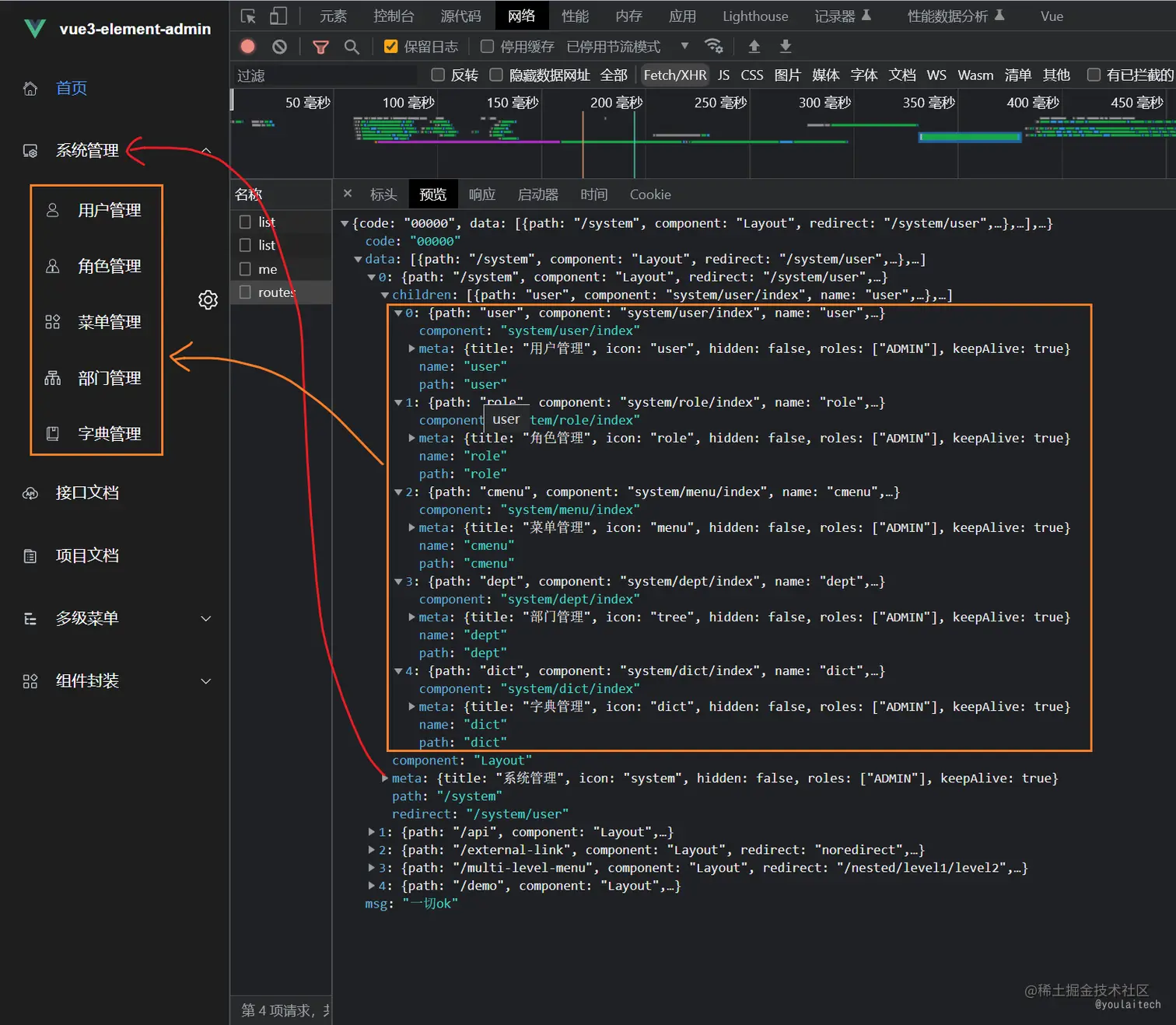Expand the 多级菜单 sidebar section
This screenshot has width=1176, height=1025.
tap(88, 618)
